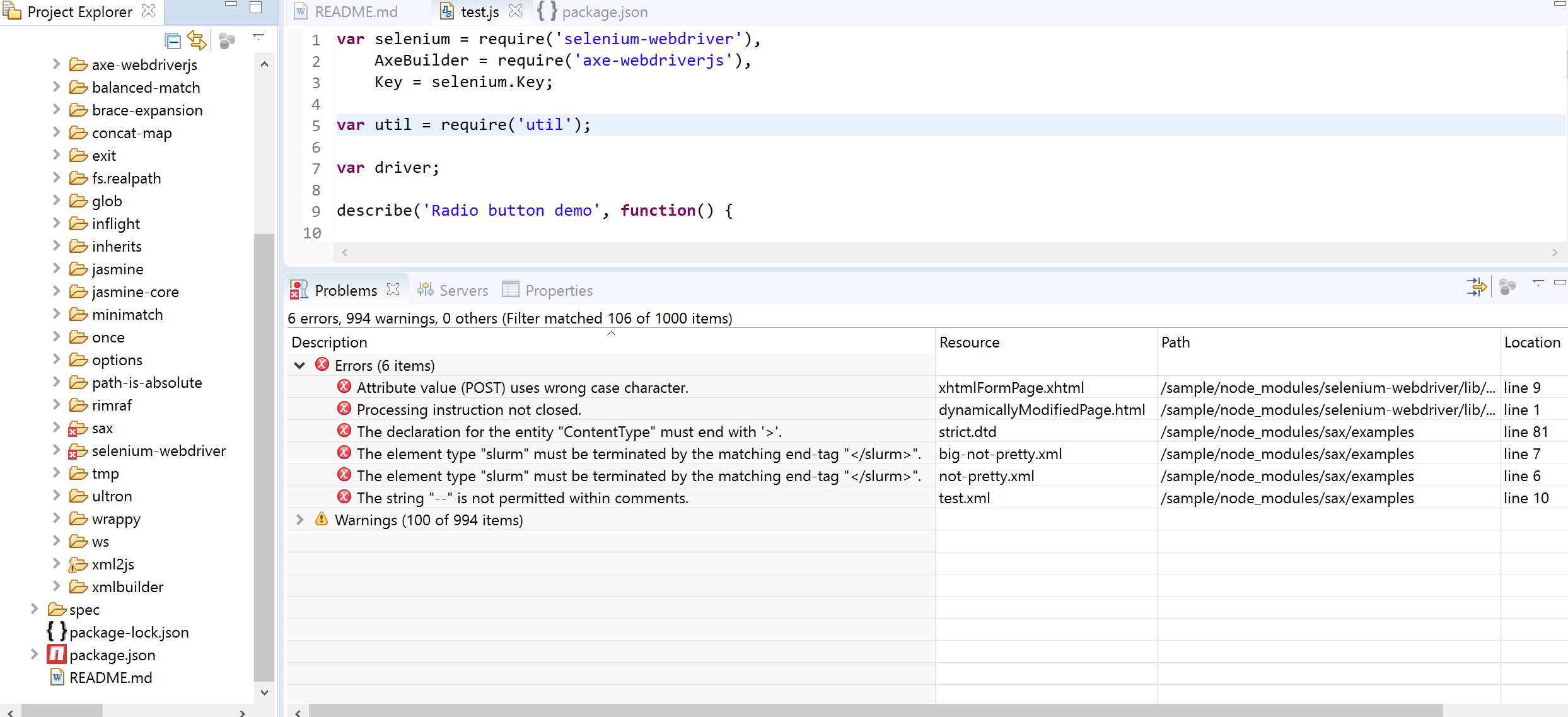Close the test.js editor tab
1568x717 pixels.
coord(517,11)
